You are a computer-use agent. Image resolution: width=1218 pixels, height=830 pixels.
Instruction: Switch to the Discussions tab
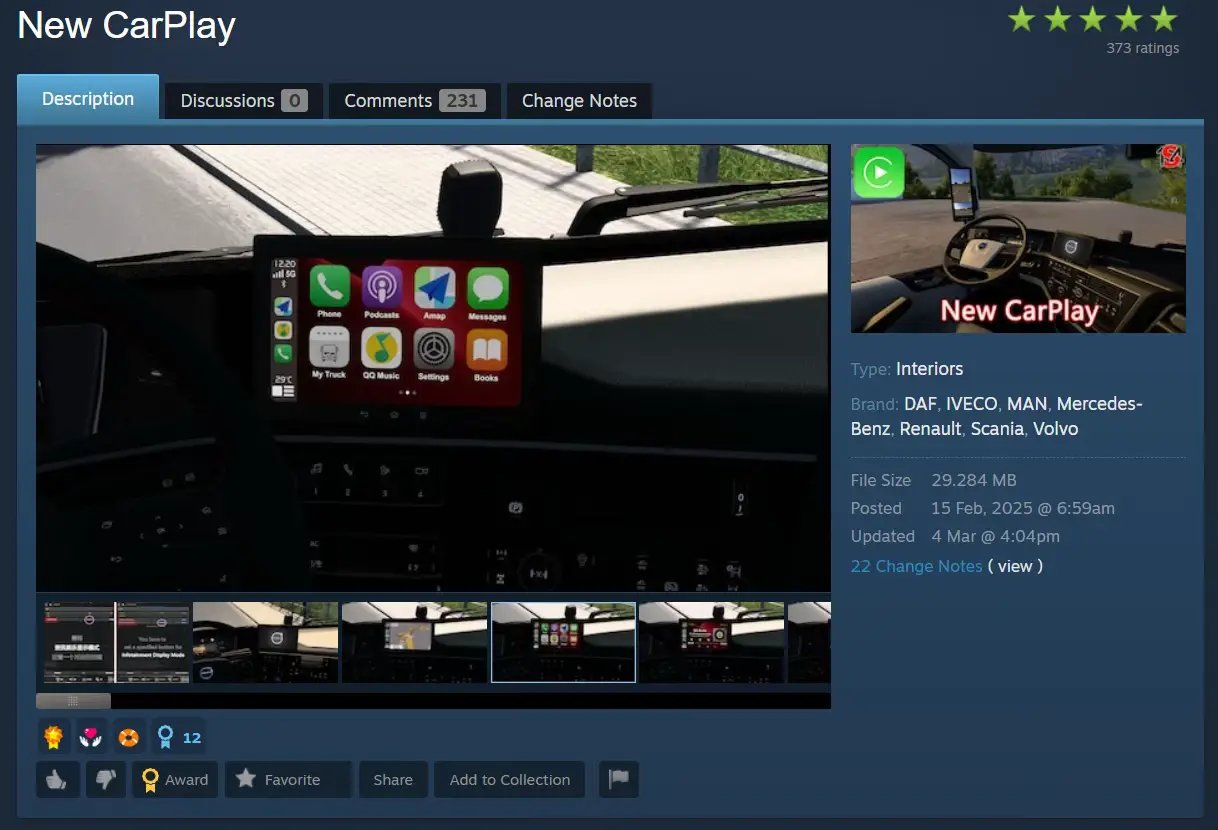(x=243, y=101)
